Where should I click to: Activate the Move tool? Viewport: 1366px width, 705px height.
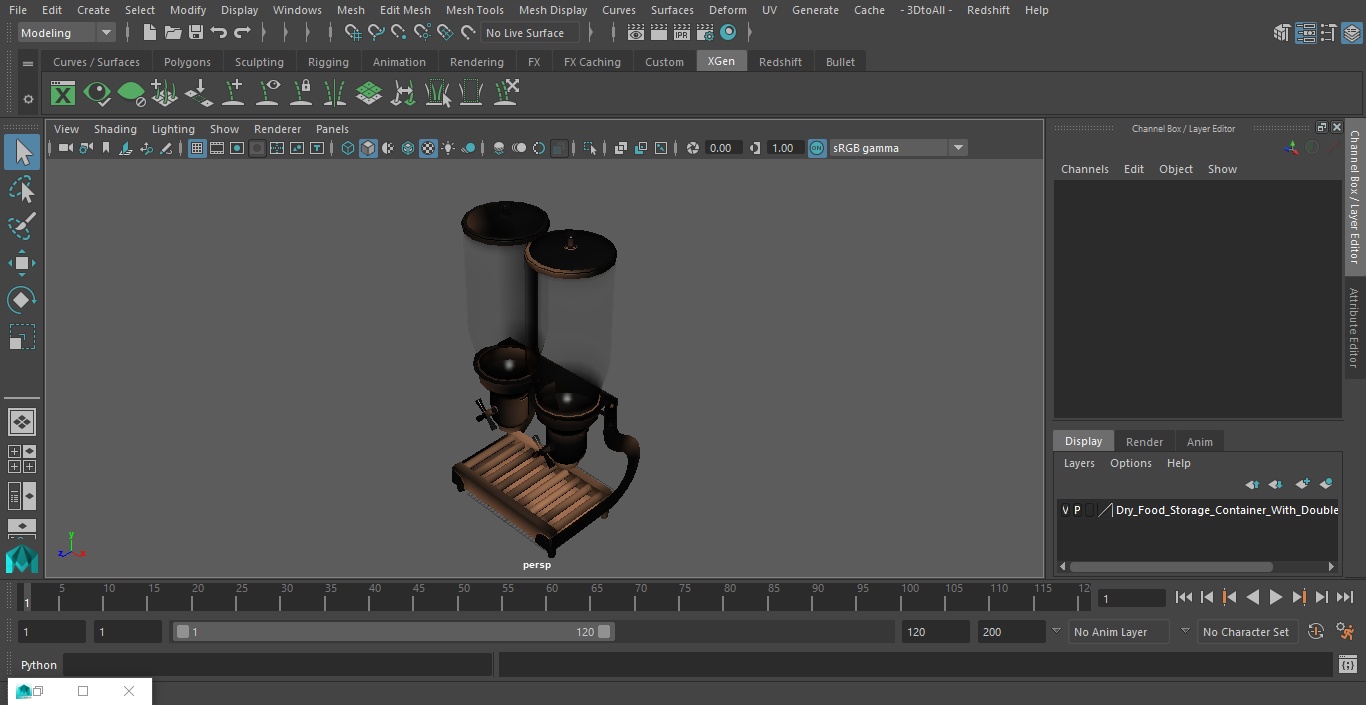tap(22, 264)
